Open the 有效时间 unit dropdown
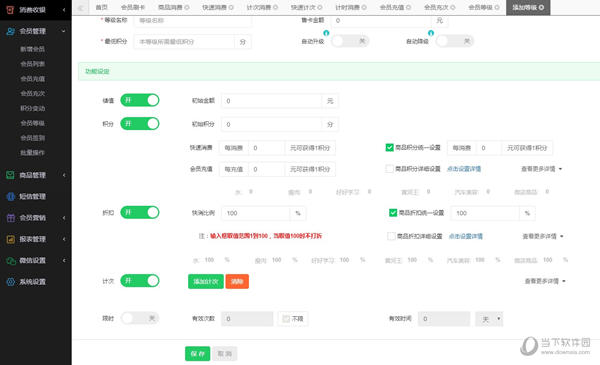This screenshot has width=600, height=365. (x=489, y=319)
